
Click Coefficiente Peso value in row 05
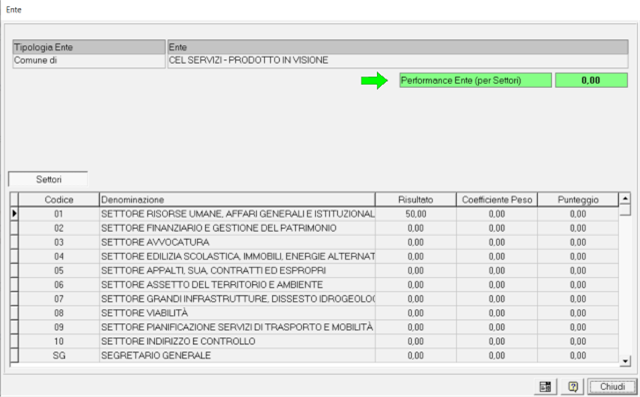pyautogui.click(x=497, y=271)
